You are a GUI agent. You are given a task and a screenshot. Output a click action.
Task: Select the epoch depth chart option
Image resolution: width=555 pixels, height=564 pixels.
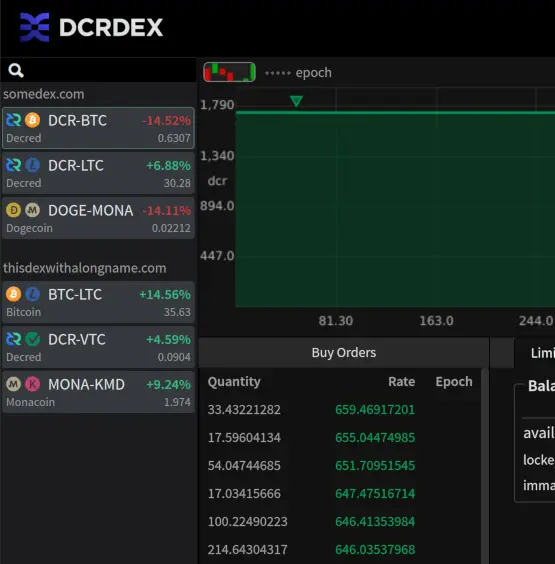coord(298,73)
